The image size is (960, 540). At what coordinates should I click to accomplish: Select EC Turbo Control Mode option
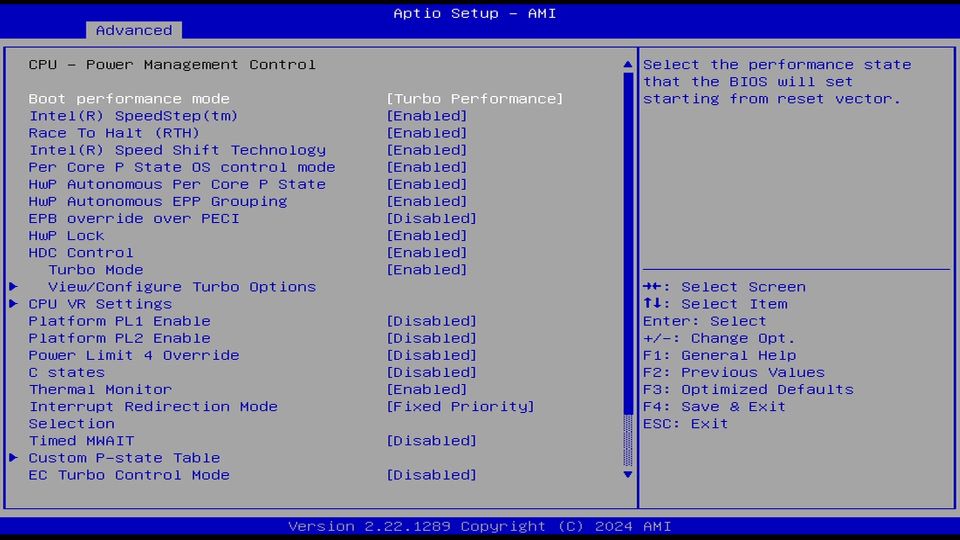point(129,476)
